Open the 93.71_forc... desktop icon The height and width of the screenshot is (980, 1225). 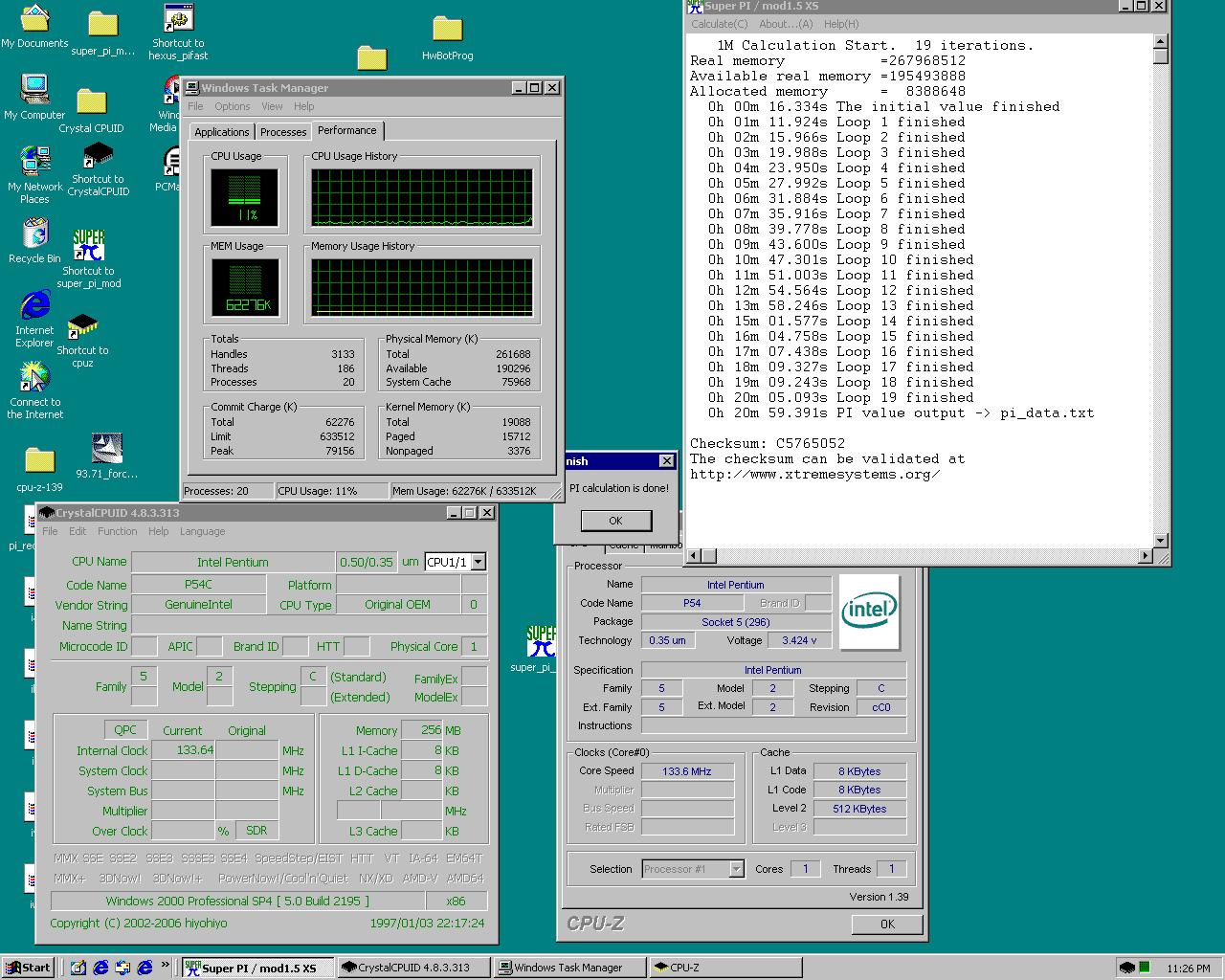coord(106,456)
